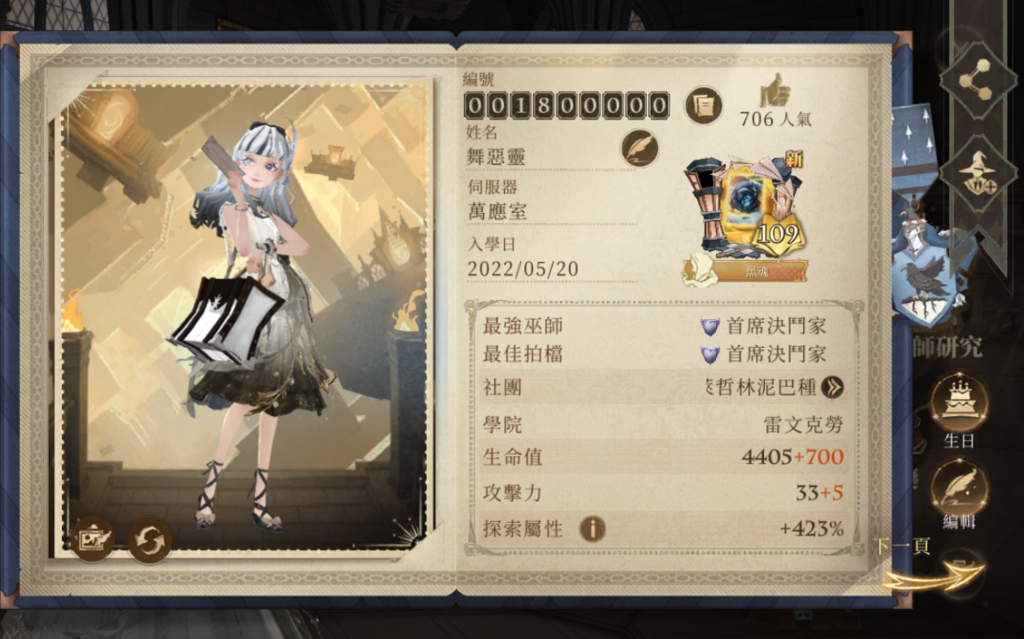The image size is (1024, 639).
Task: Copy the ID number with the scroll icon
Action: click(x=703, y=105)
